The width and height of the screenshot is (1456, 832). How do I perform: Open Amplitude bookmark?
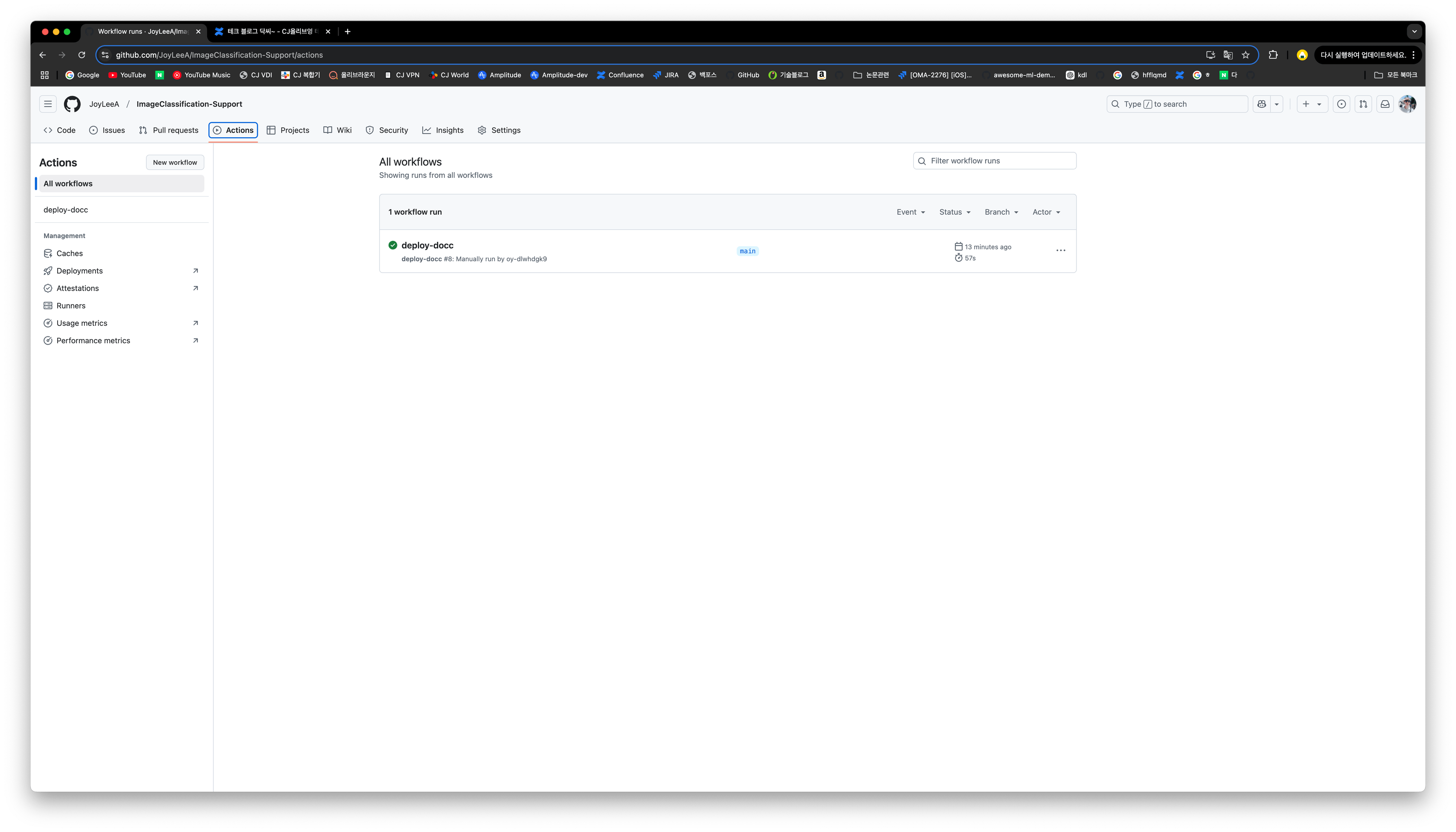pyautogui.click(x=500, y=75)
